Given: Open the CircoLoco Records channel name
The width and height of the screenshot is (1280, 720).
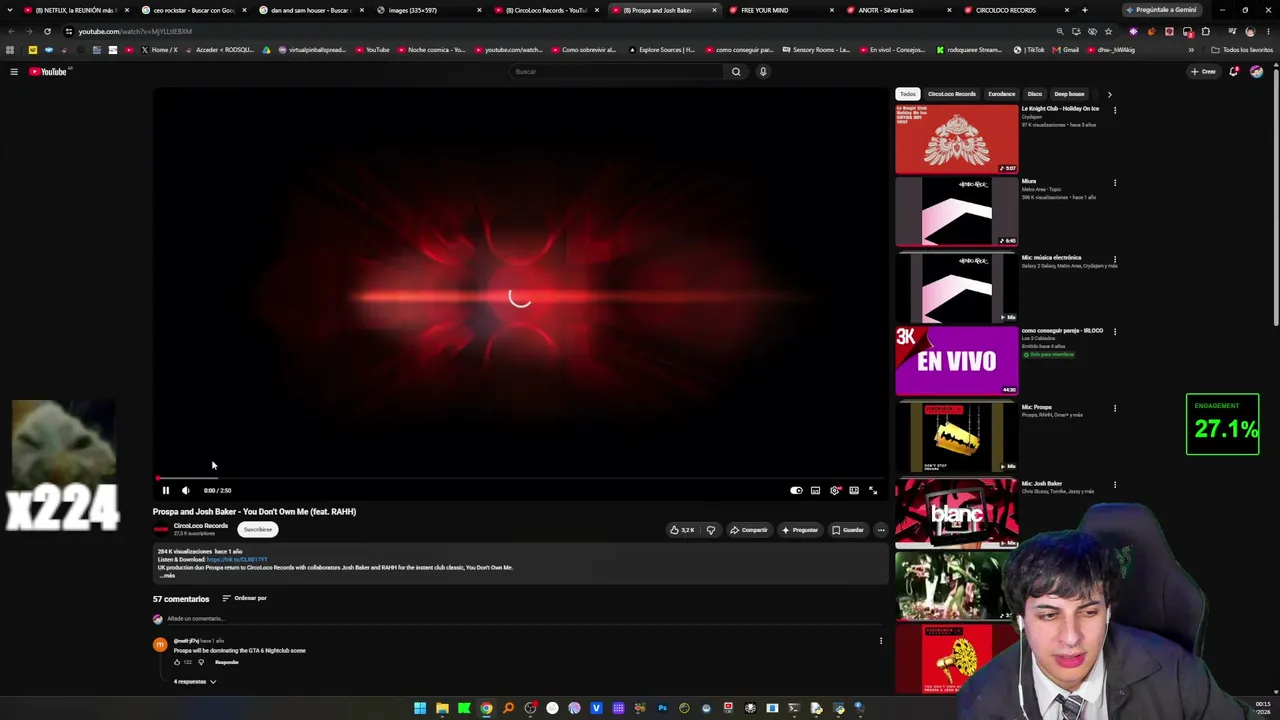Looking at the screenshot, I should (200, 526).
